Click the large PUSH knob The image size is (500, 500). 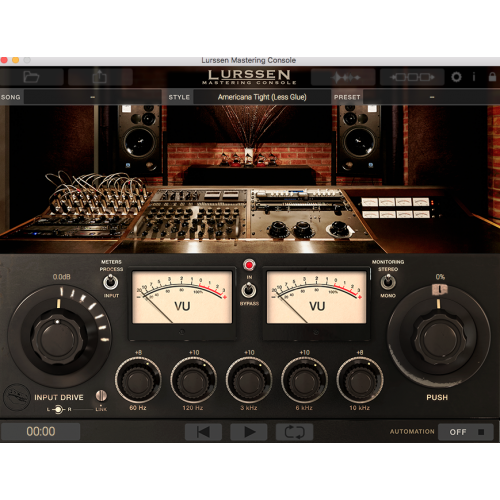click(440, 339)
